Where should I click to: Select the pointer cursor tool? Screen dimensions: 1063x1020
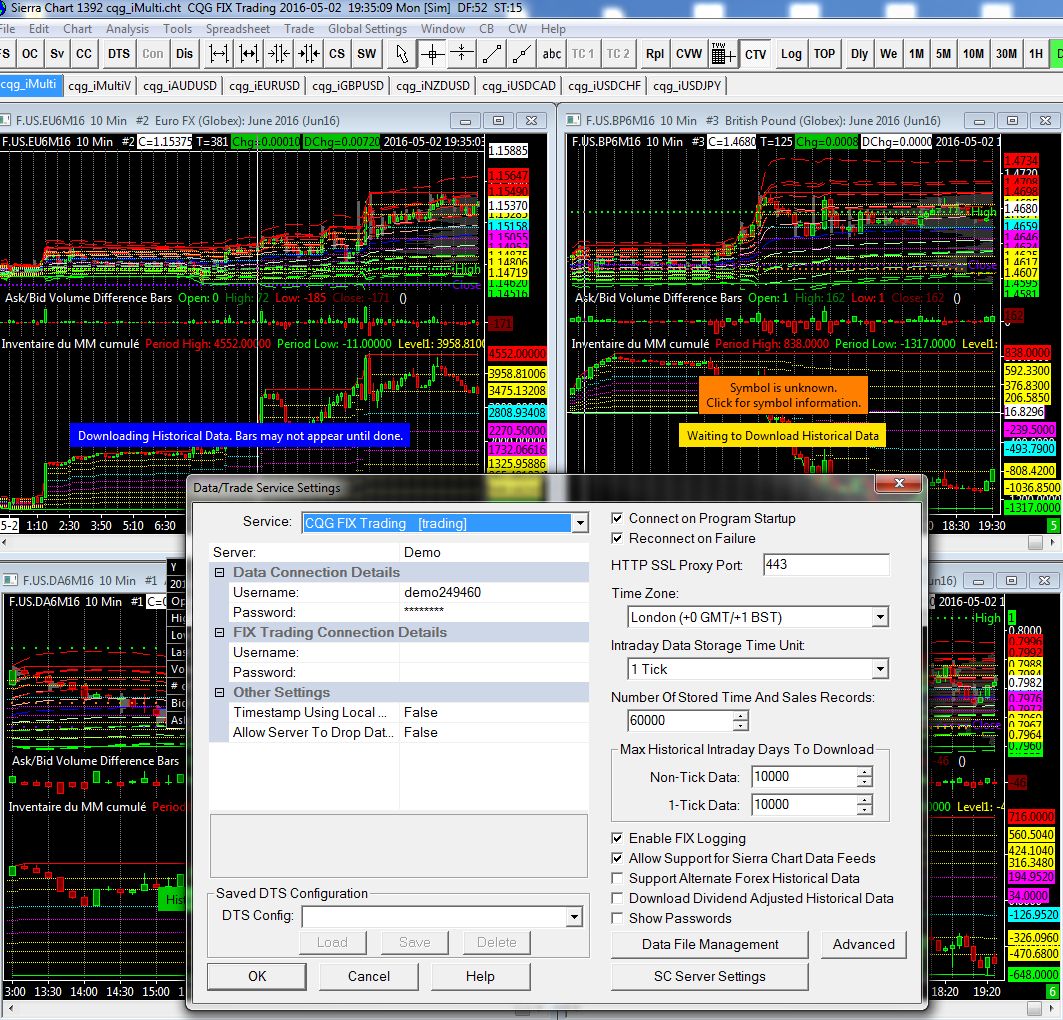[402, 54]
